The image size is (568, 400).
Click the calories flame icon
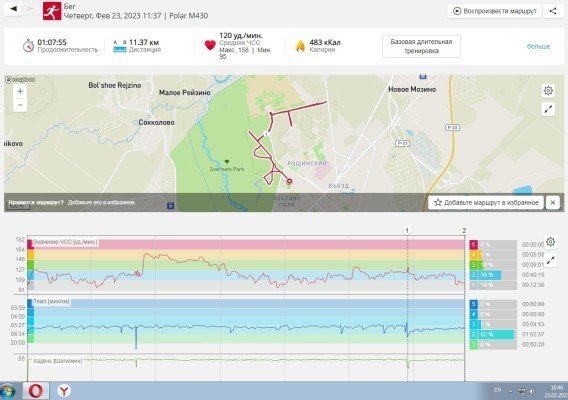point(300,46)
